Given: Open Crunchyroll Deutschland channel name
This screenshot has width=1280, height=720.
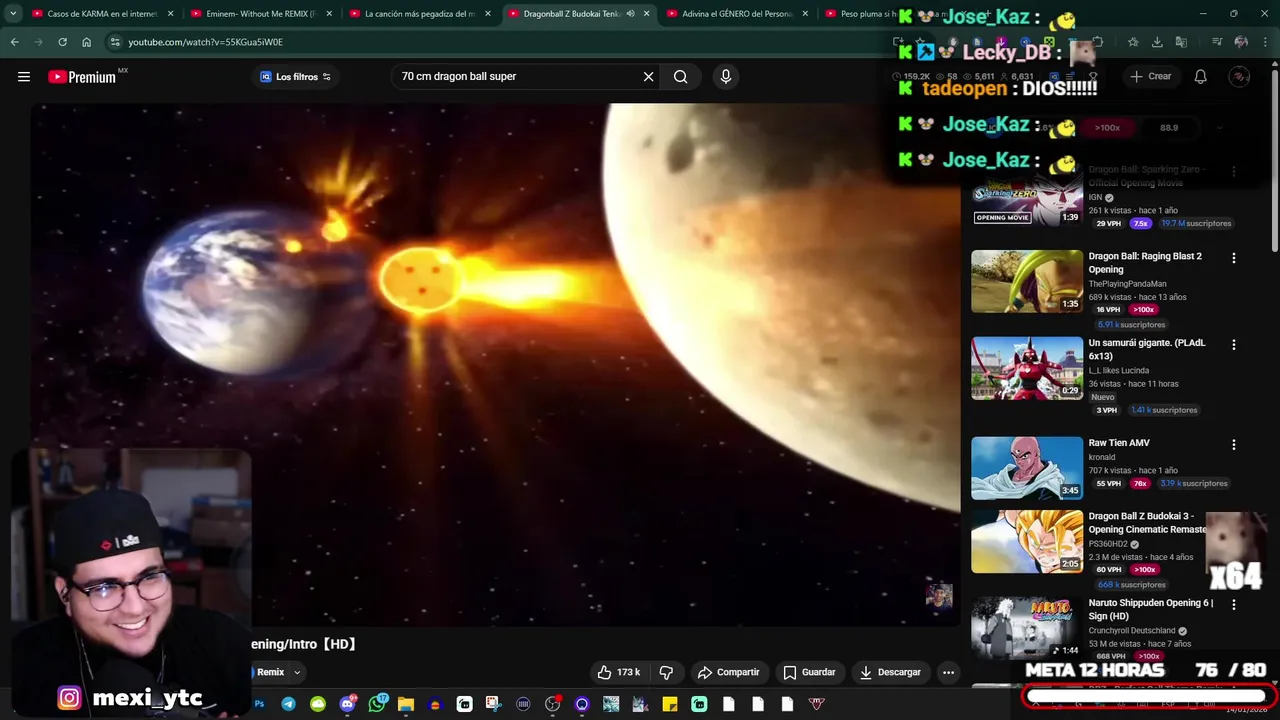Looking at the screenshot, I should (1133, 631).
